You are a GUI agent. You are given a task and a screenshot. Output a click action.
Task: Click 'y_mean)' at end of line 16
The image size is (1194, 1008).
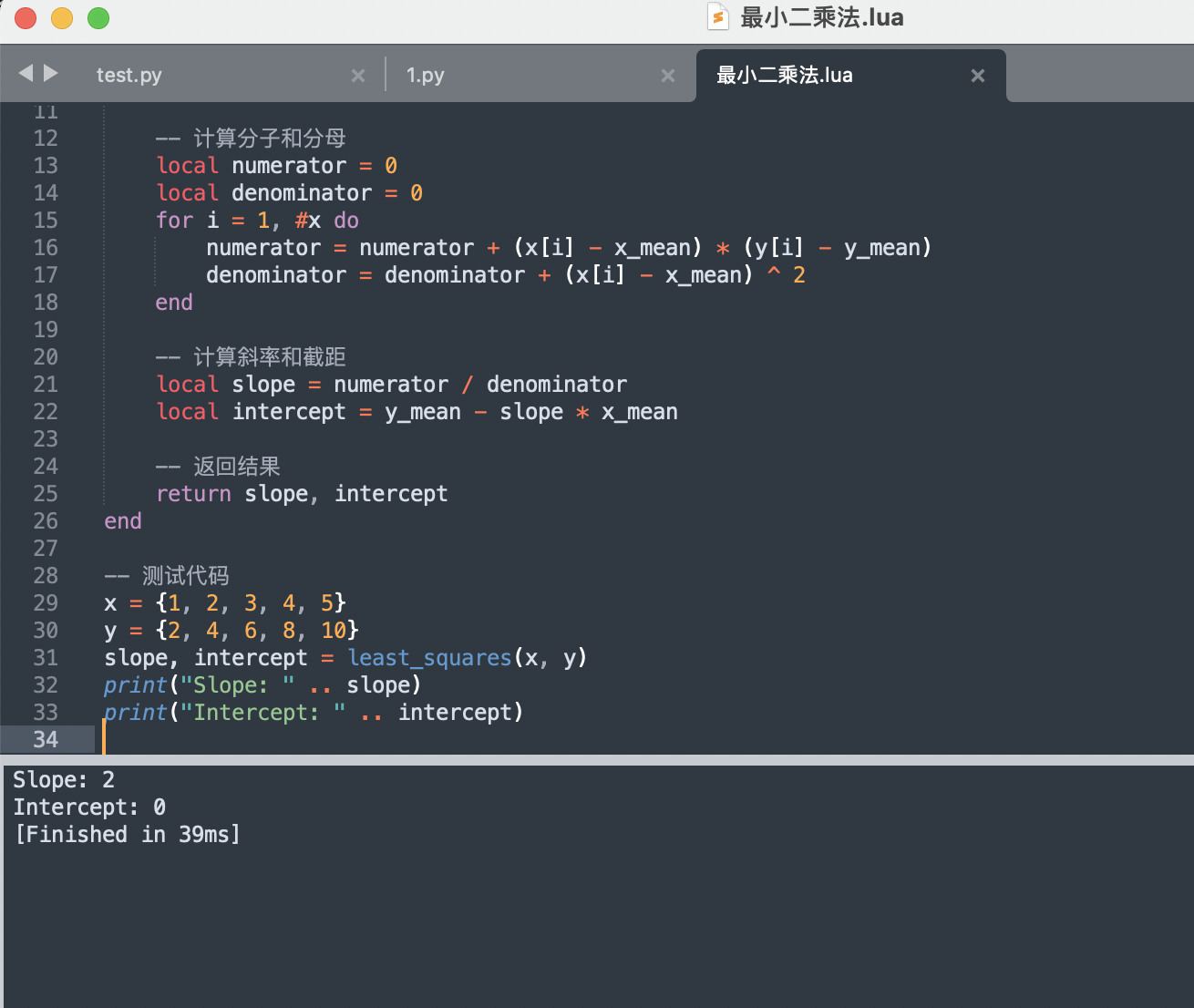point(888,248)
